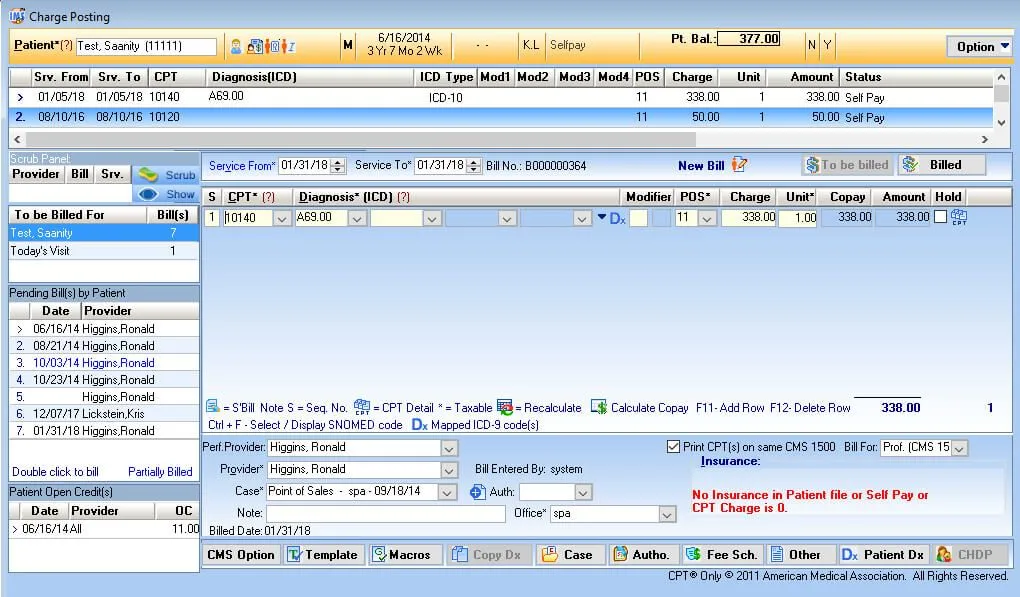1020x597 pixels.
Task: Click the CPT Detail legend icon
Action: click(362, 407)
